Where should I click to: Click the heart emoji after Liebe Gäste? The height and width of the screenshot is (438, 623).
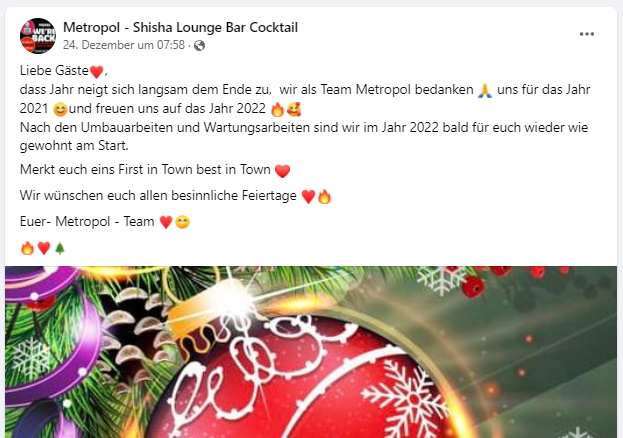click(x=97, y=72)
